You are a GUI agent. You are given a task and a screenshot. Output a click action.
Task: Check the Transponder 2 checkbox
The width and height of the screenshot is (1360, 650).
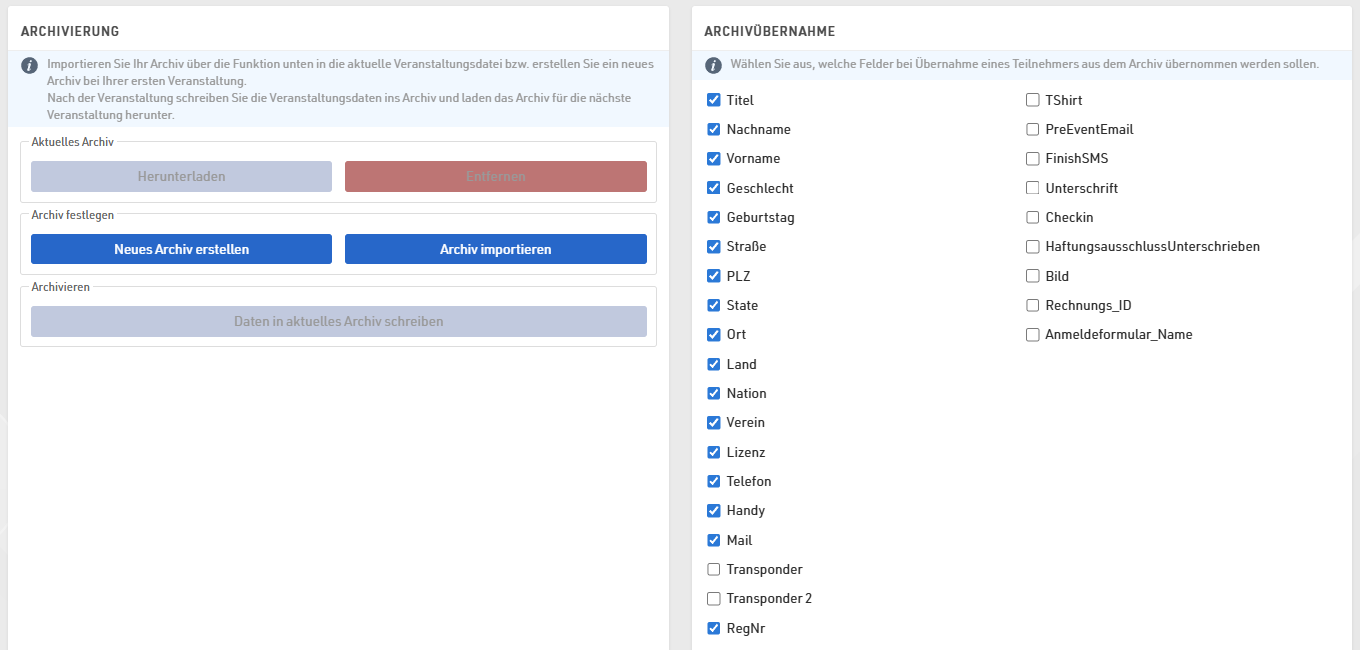(x=714, y=598)
